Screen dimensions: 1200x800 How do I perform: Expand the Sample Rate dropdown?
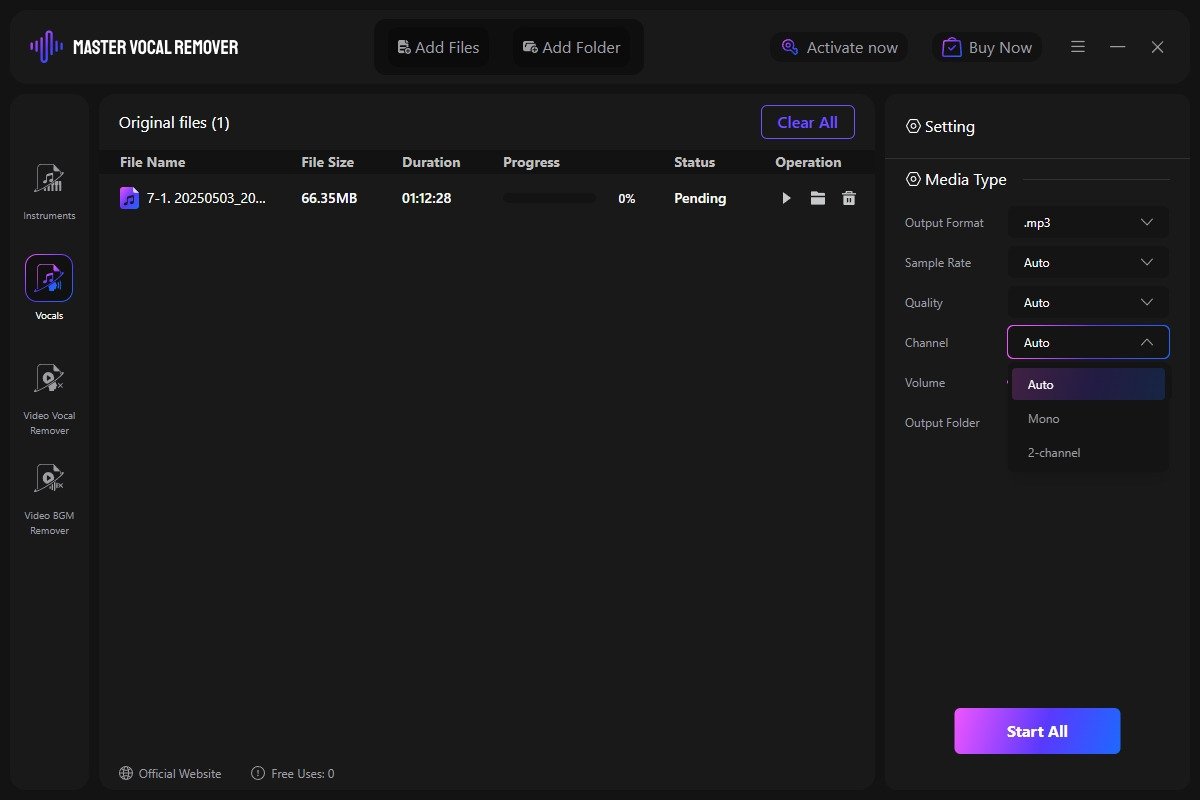(1088, 263)
